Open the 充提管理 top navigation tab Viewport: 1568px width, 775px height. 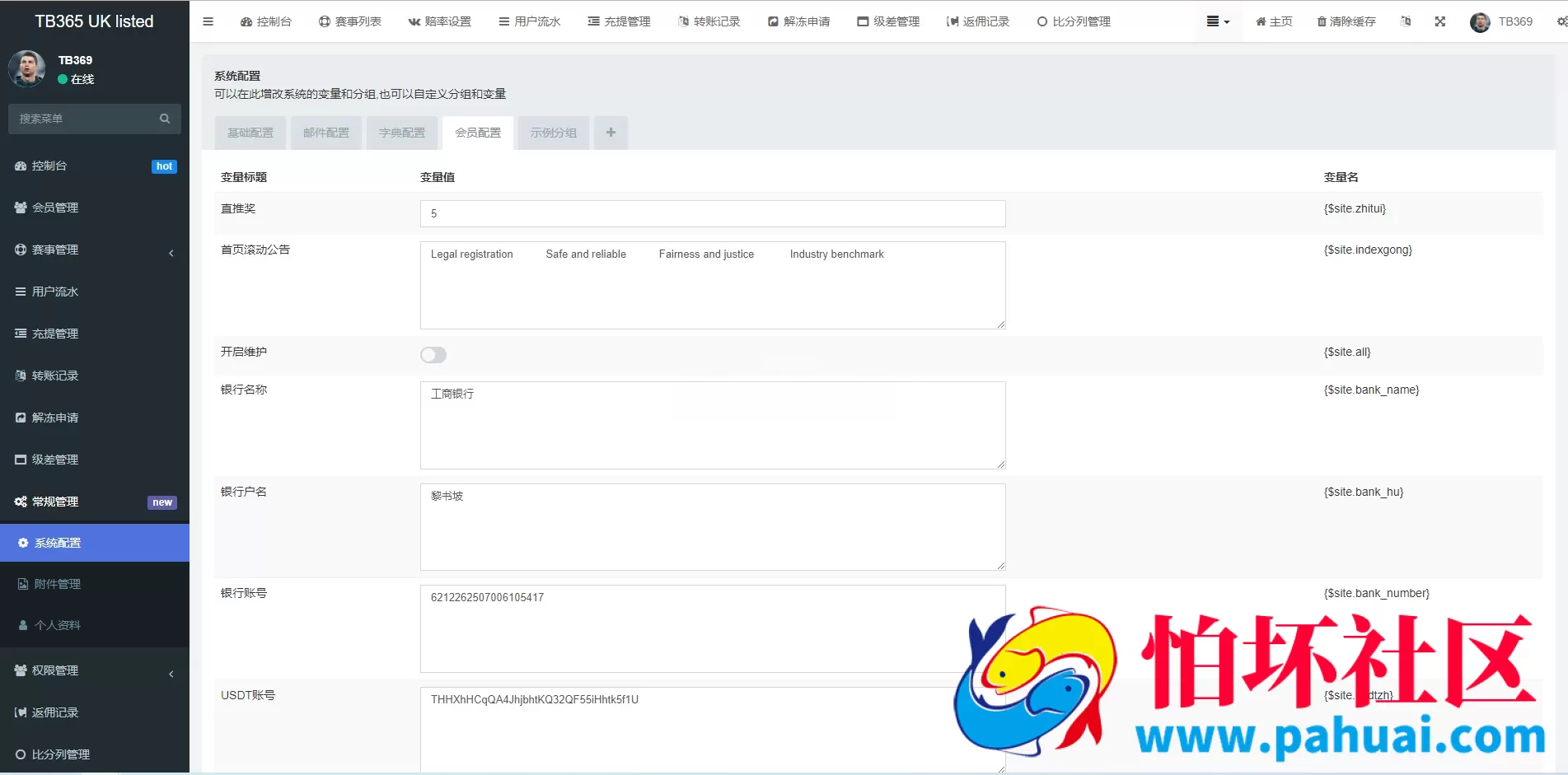point(620,21)
